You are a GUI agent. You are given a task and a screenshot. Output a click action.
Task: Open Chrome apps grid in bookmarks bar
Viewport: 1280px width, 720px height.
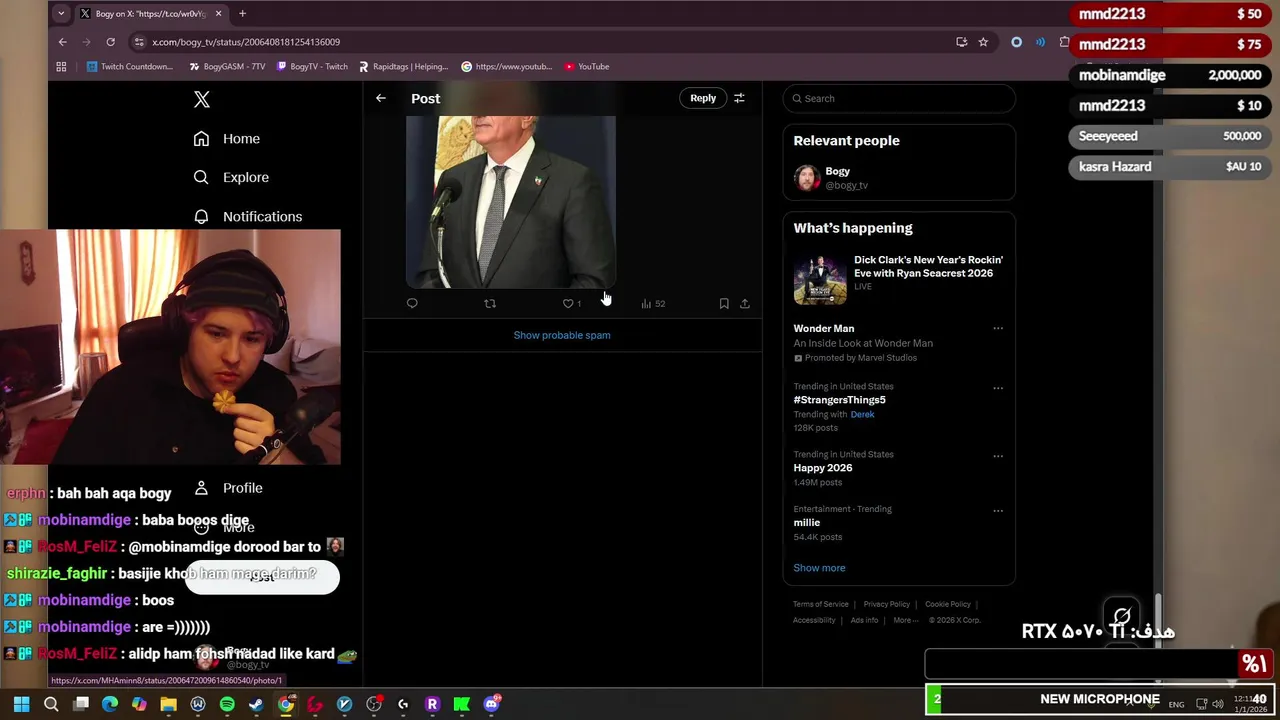pyautogui.click(x=61, y=67)
